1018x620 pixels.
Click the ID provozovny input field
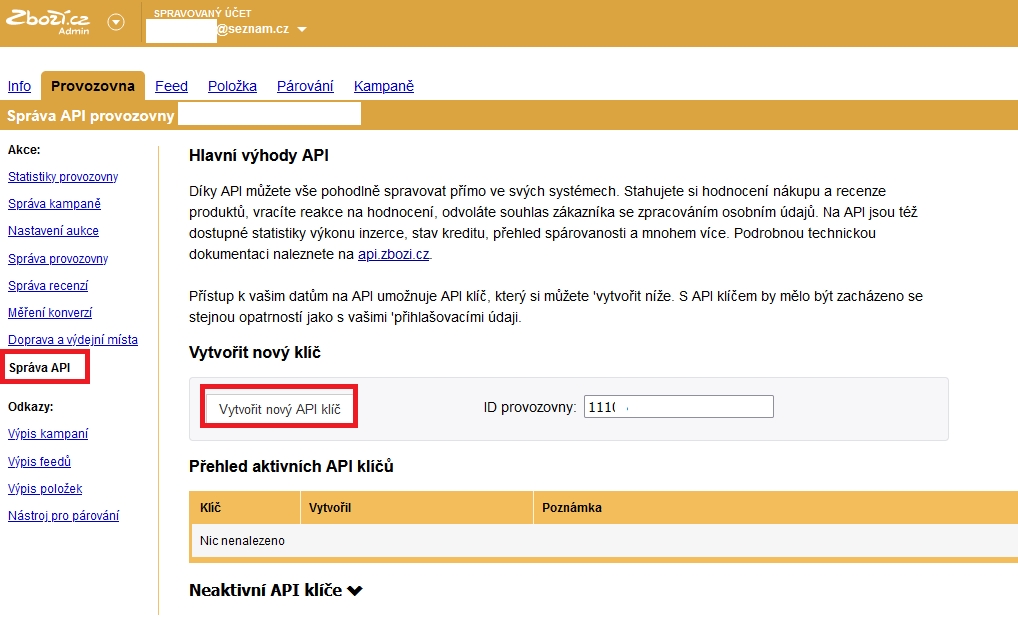click(678, 407)
